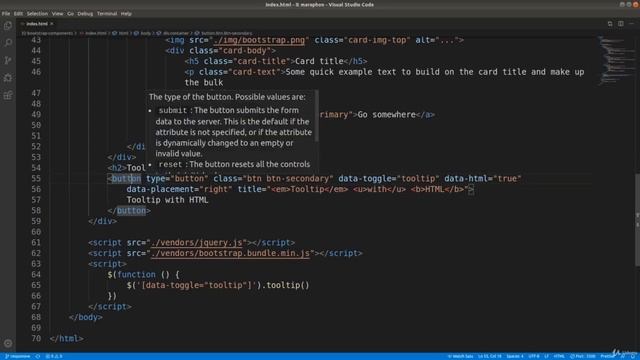Click the ./vendors/bootstrap.bundle.min.js link on line 62

point(231,253)
